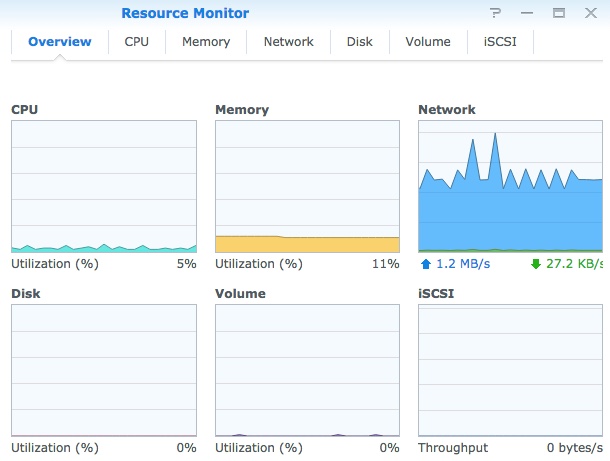Image resolution: width=610 pixels, height=461 pixels.
Task: Open the Volume tab
Action: click(428, 42)
